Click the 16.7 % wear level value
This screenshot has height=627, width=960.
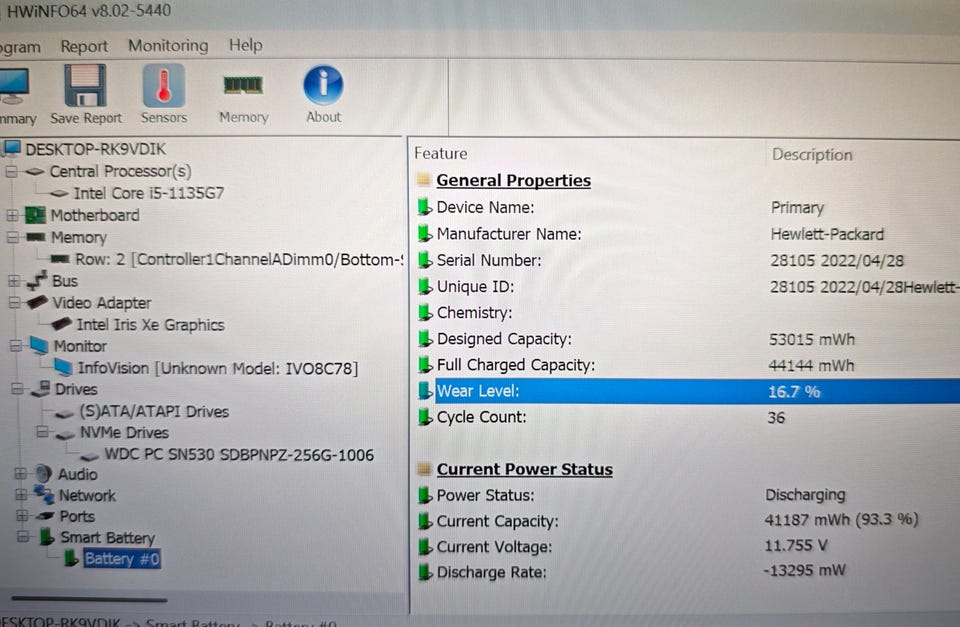793,392
